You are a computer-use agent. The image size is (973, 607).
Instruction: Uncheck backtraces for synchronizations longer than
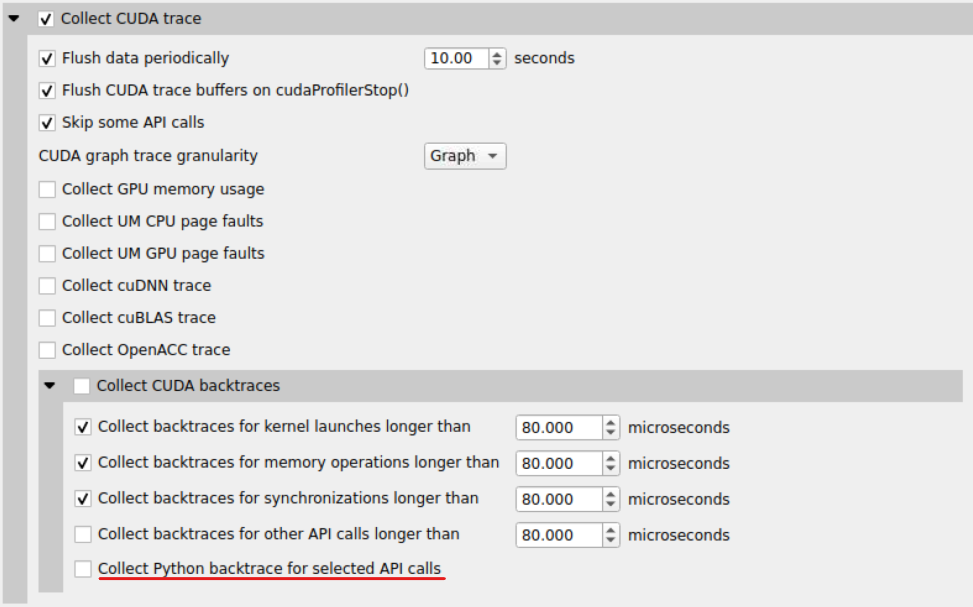(83, 499)
